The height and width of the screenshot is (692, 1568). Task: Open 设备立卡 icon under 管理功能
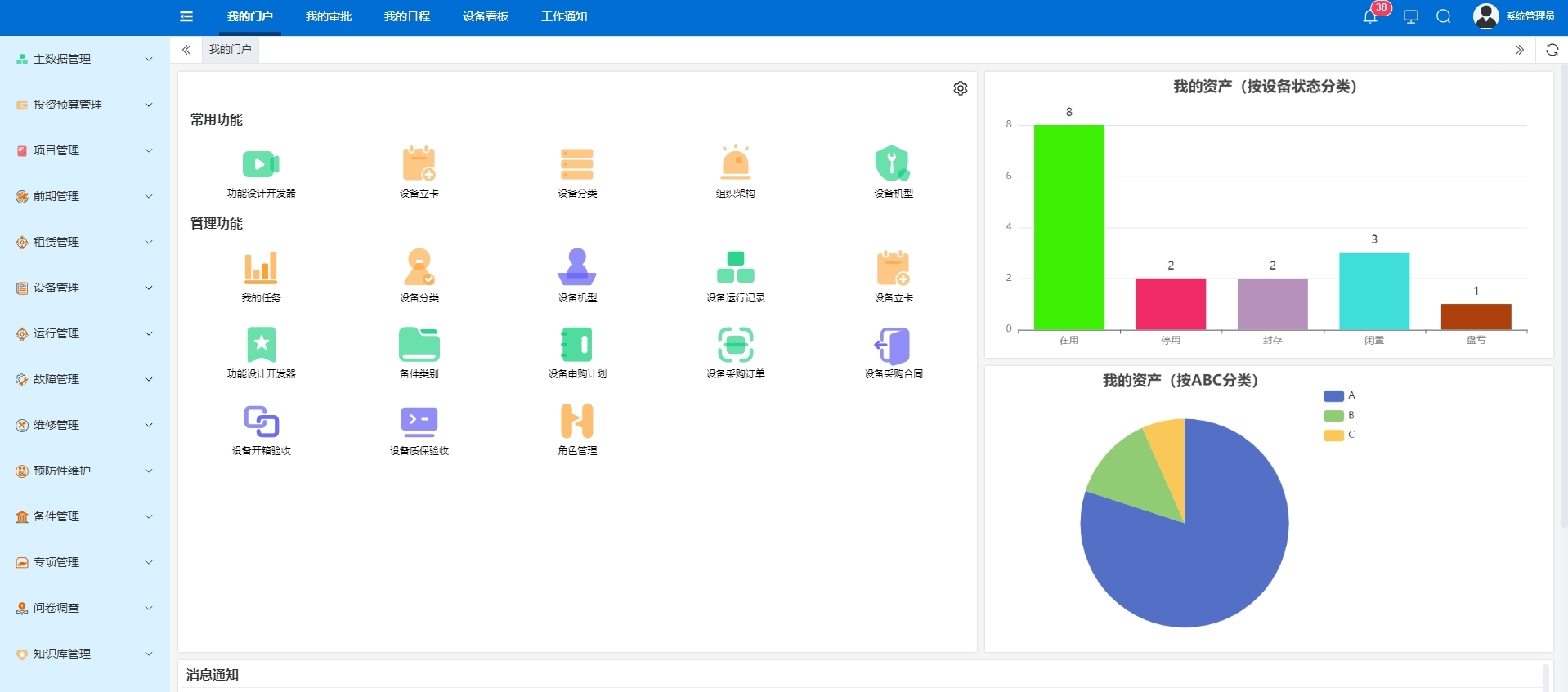point(893,267)
